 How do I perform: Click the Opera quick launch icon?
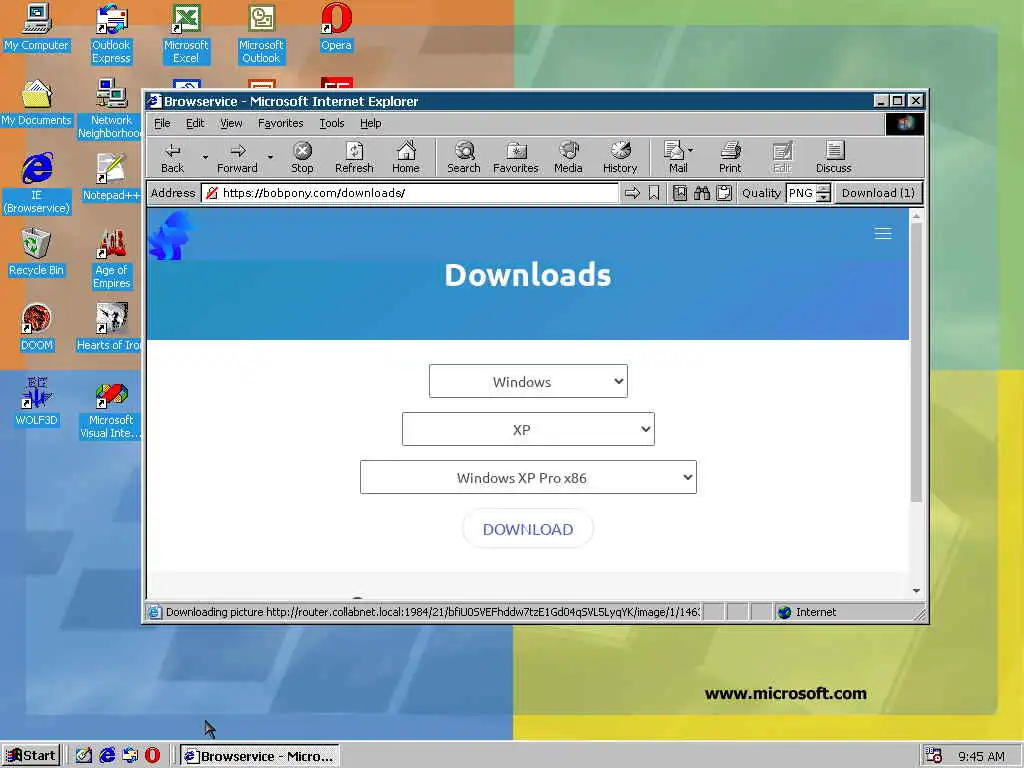point(152,756)
